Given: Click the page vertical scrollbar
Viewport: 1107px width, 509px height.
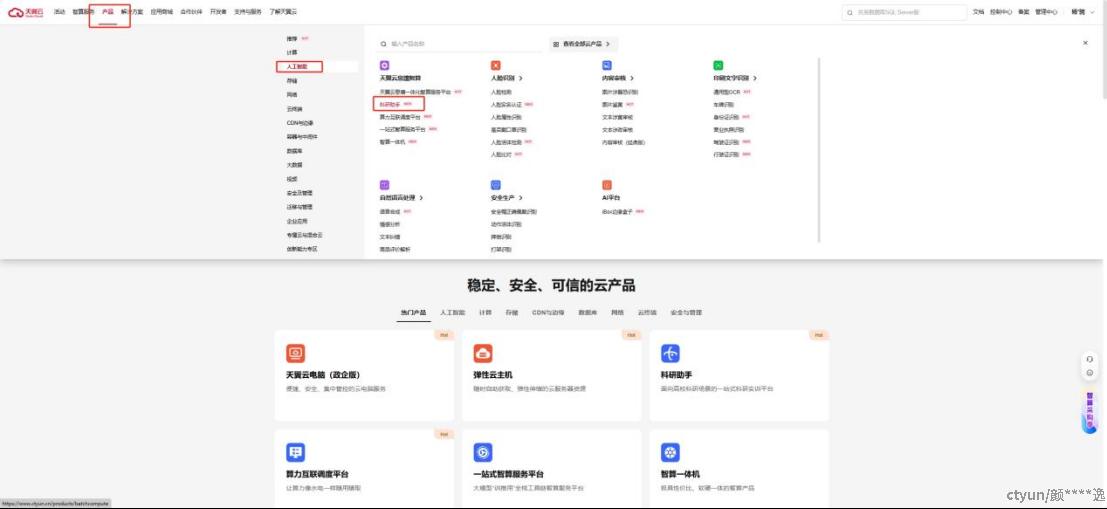Looking at the screenshot, I should point(1103,49).
